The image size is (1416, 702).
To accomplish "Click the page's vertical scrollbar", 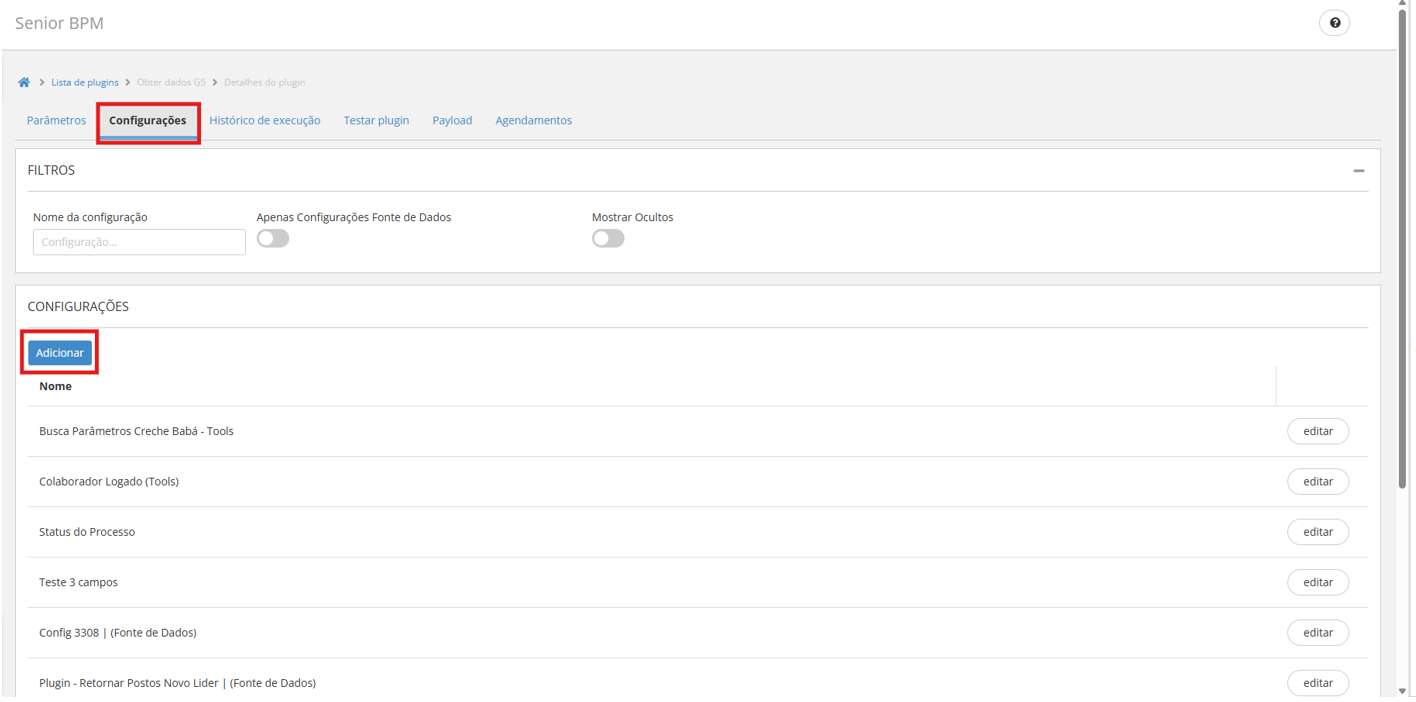I will pos(1402,250).
